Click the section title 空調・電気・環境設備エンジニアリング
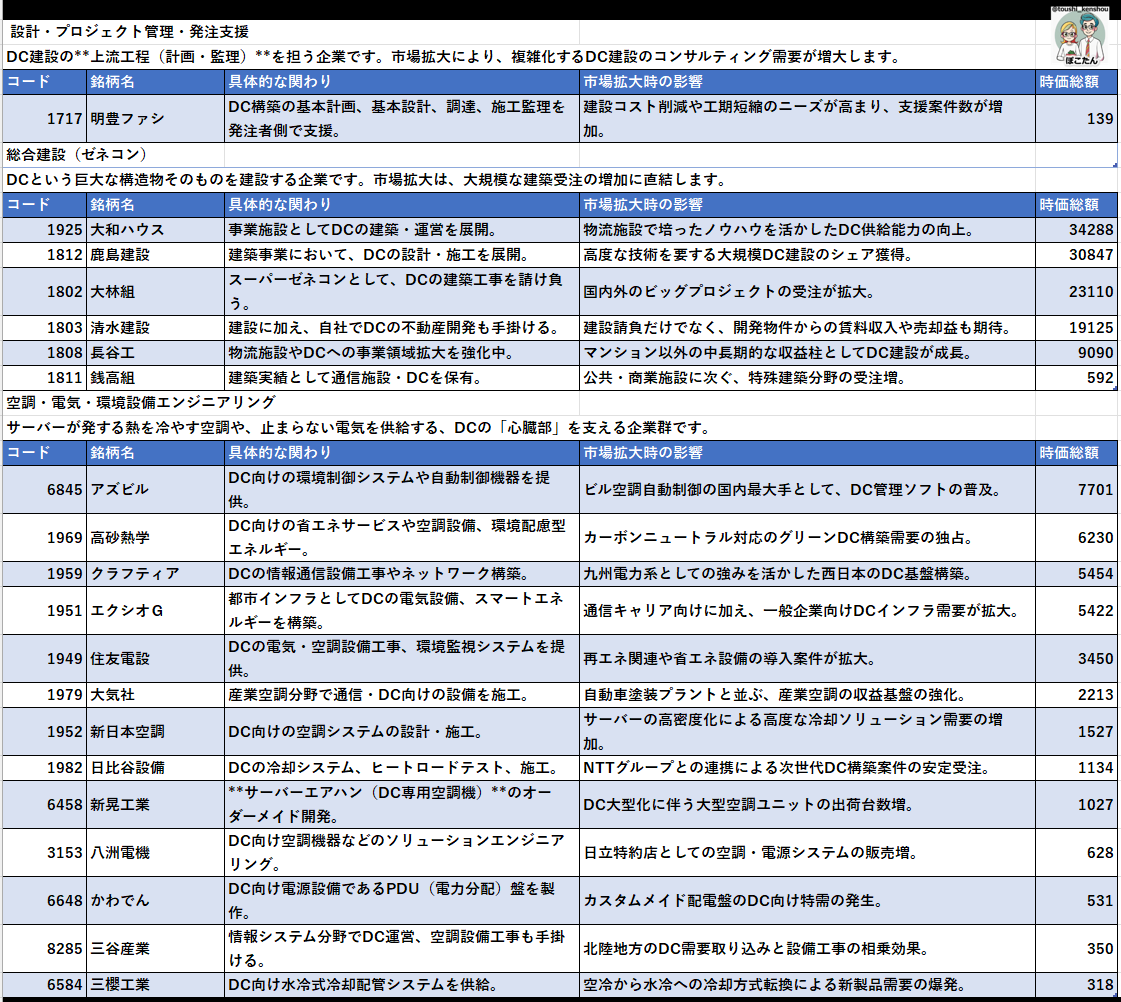Screen dimensions: 1121x1002 coord(141,402)
